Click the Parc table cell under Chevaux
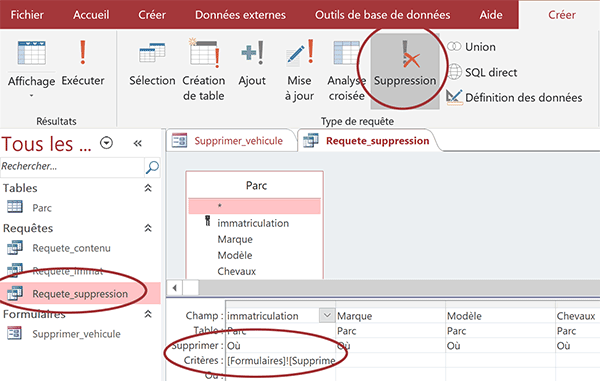Image resolution: width=600 pixels, height=381 pixels. [x=577, y=331]
